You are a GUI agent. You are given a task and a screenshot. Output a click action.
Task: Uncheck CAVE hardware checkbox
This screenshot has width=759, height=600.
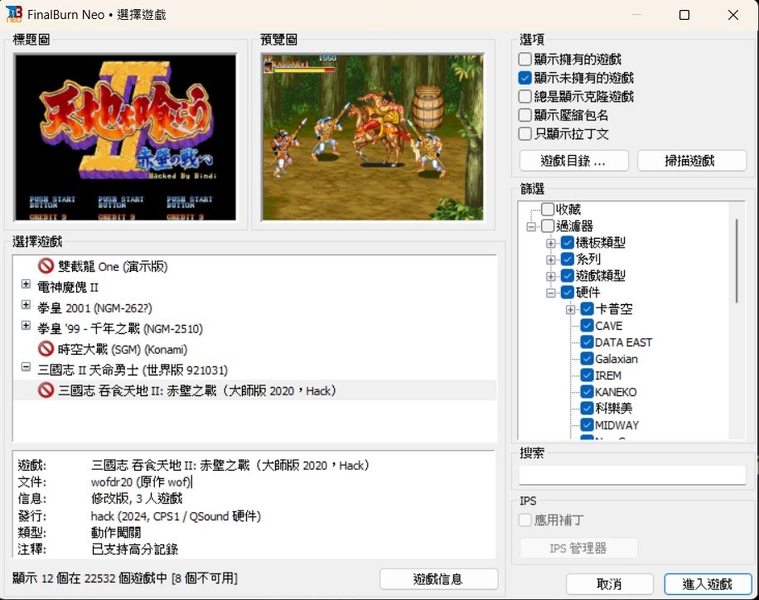587,326
